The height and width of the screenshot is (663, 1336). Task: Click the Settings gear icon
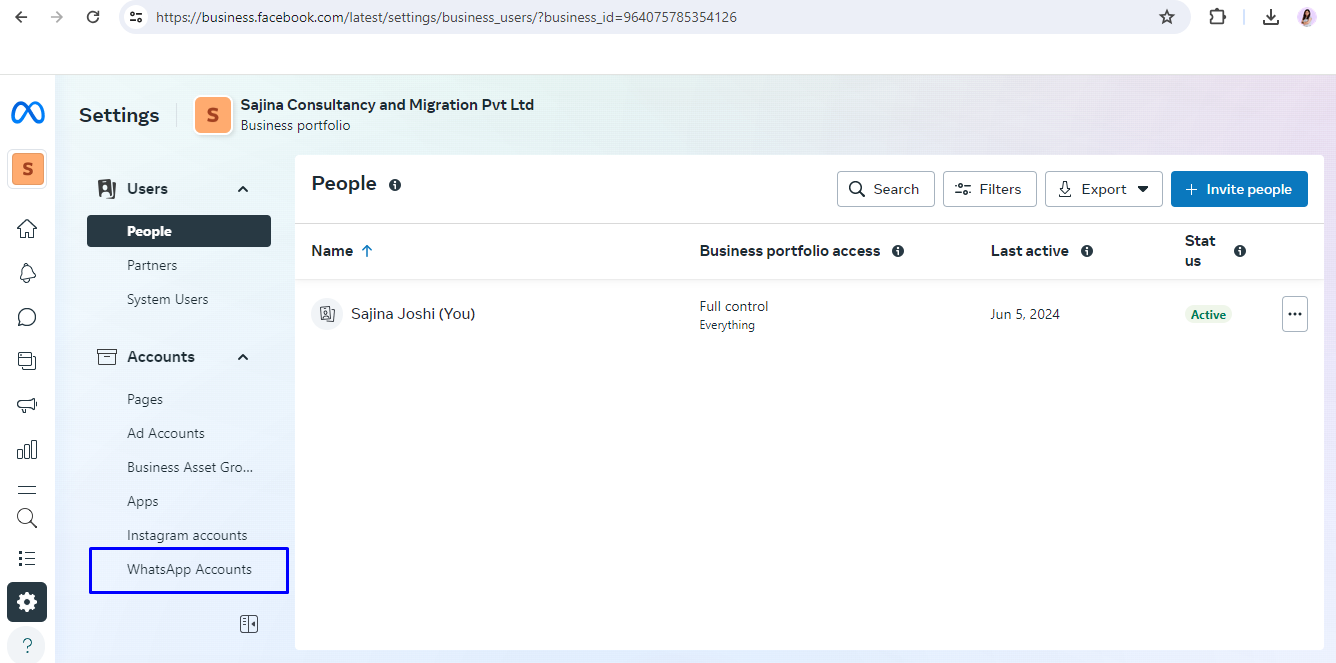(x=27, y=602)
